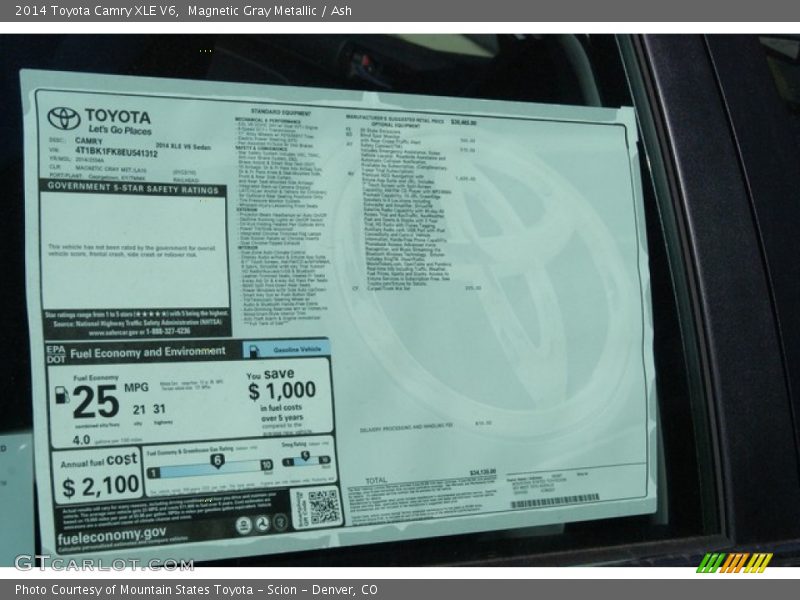The width and height of the screenshot is (800, 600).
Task: Click the title text '2014 Toyota Camry XLE V6'
Action: (96, 10)
